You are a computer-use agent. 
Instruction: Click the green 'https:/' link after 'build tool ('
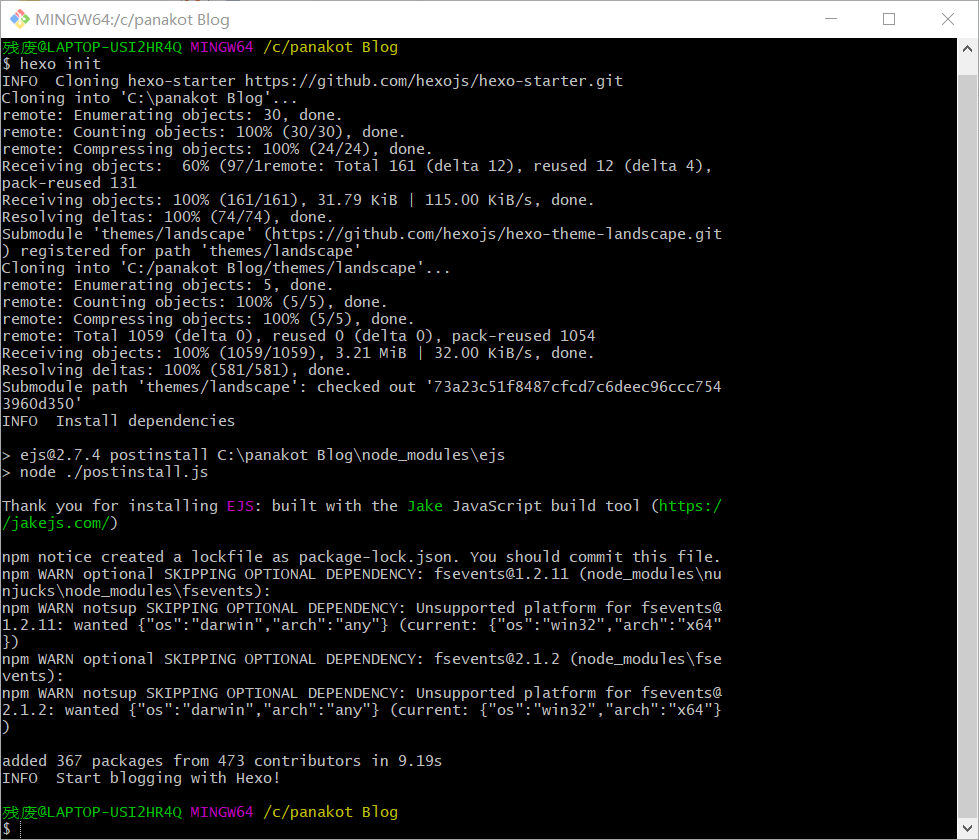(691, 506)
